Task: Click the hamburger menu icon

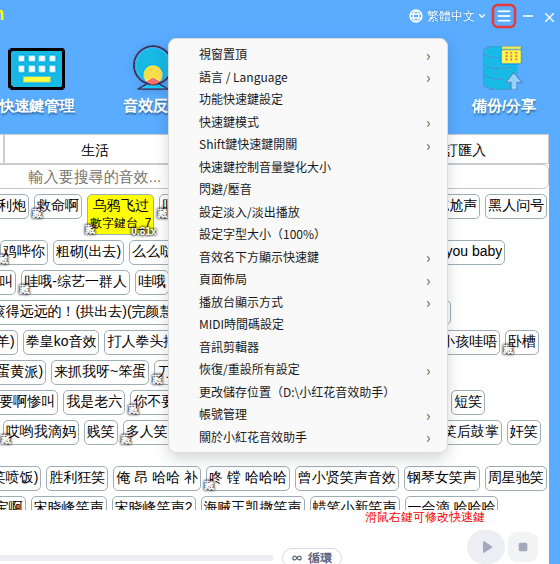Action: 504,16
